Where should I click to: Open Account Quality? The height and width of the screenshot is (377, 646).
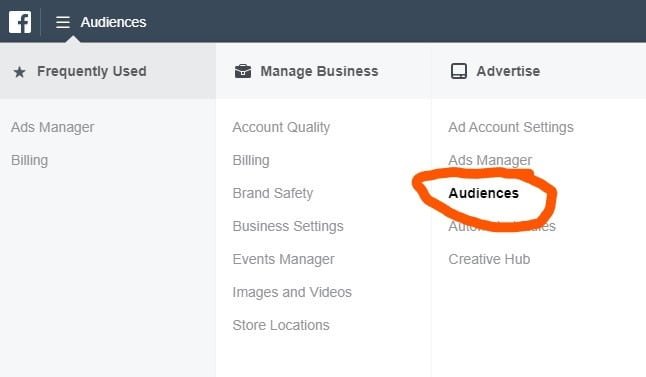tap(281, 127)
